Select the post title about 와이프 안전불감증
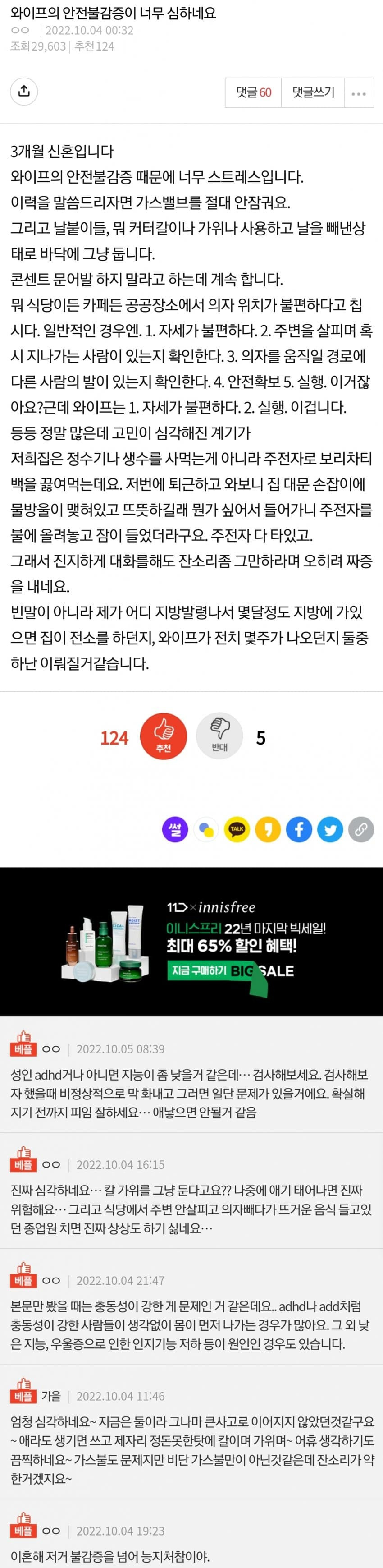This screenshot has height=1568, width=383. point(113,12)
